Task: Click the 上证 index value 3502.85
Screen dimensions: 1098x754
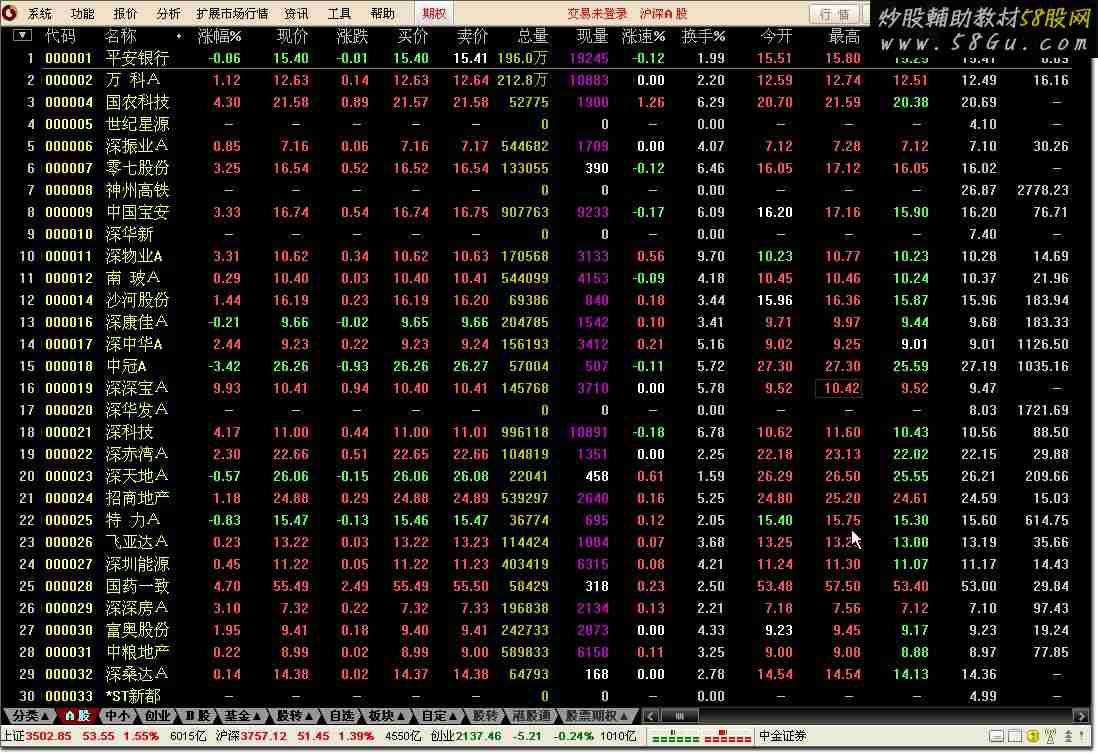Action: click(48, 736)
